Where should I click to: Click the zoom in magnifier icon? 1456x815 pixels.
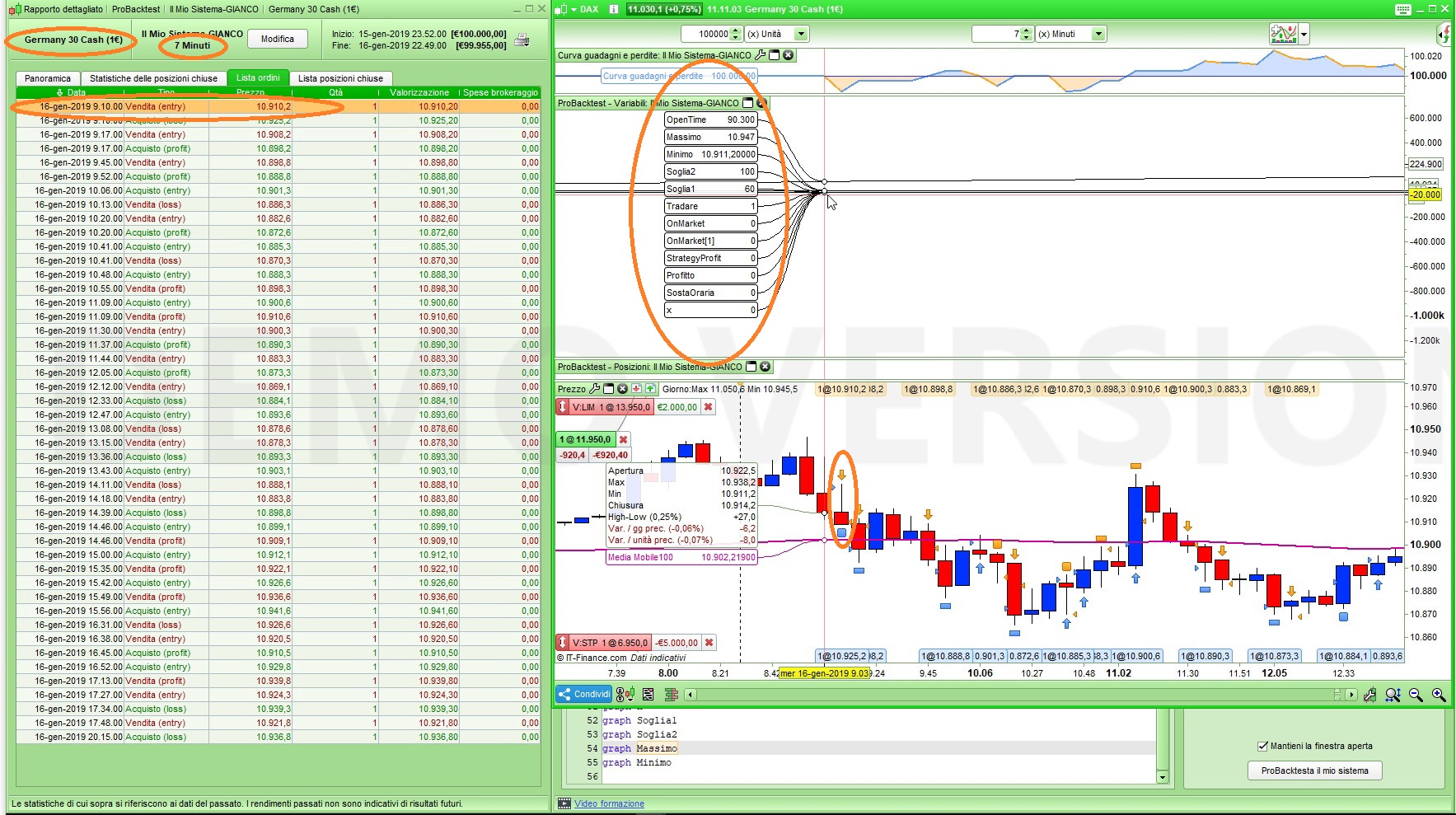click(1439, 695)
